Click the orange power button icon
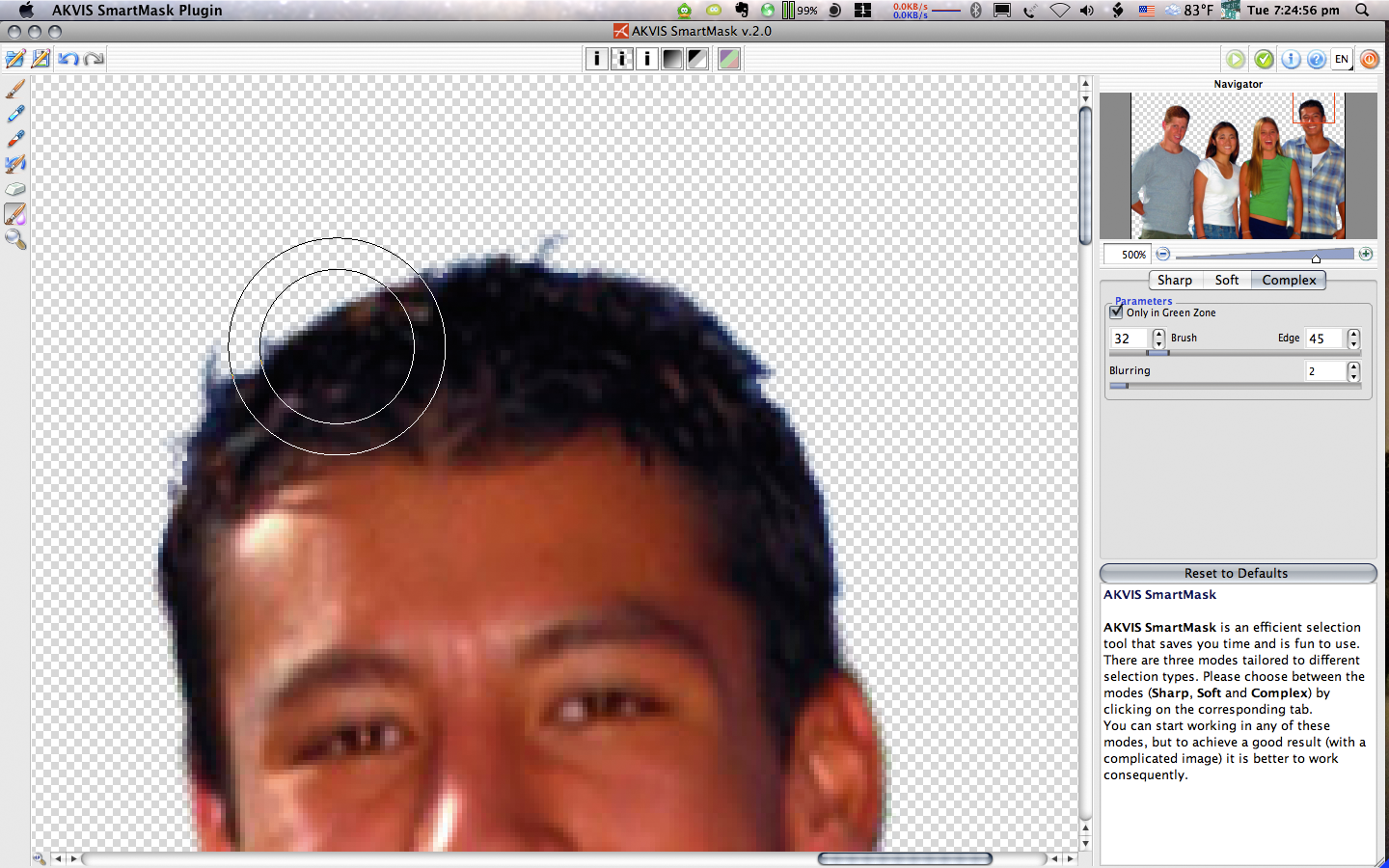Image resolution: width=1389 pixels, height=868 pixels. (x=1370, y=60)
